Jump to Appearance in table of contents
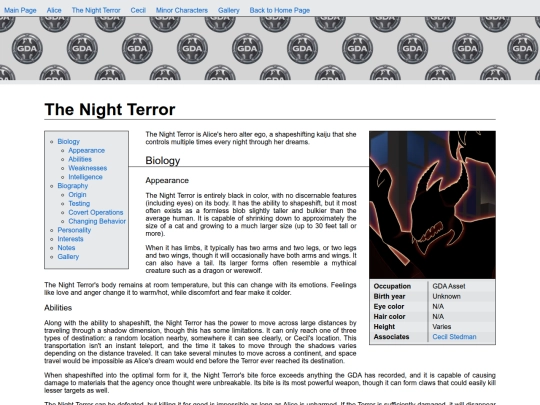 point(86,150)
